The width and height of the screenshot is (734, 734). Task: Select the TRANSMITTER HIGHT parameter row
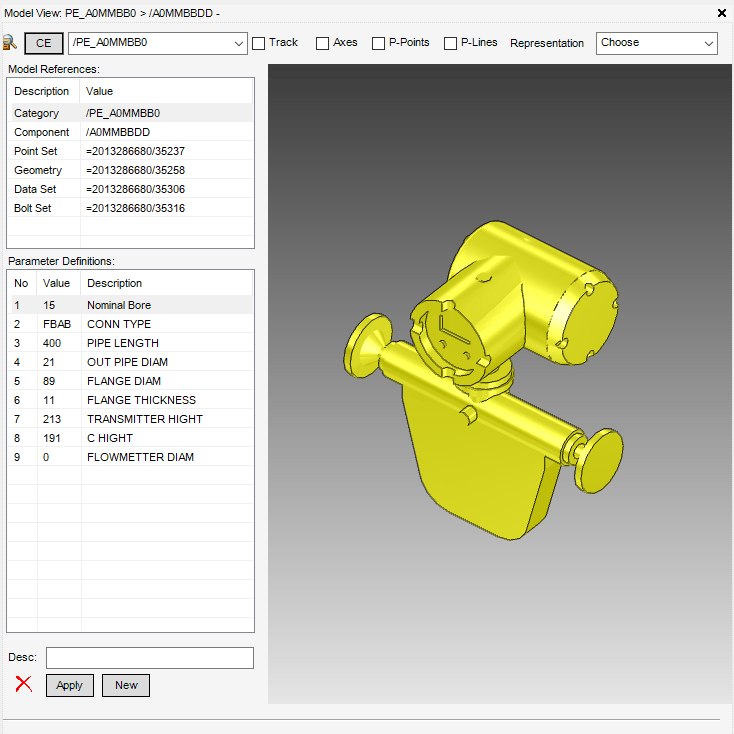pos(130,419)
